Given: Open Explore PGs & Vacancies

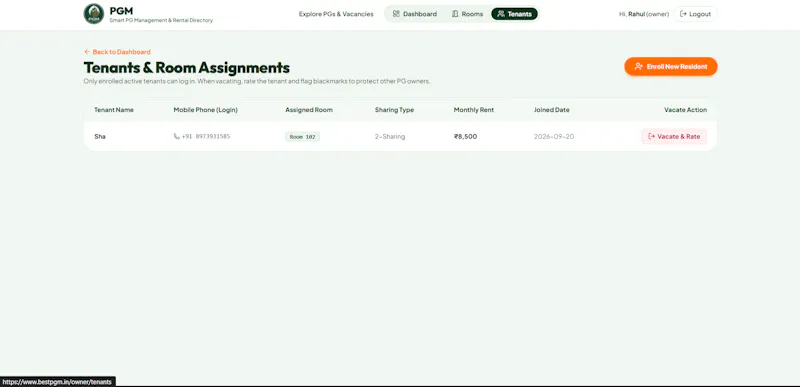Looking at the screenshot, I should tap(336, 14).
